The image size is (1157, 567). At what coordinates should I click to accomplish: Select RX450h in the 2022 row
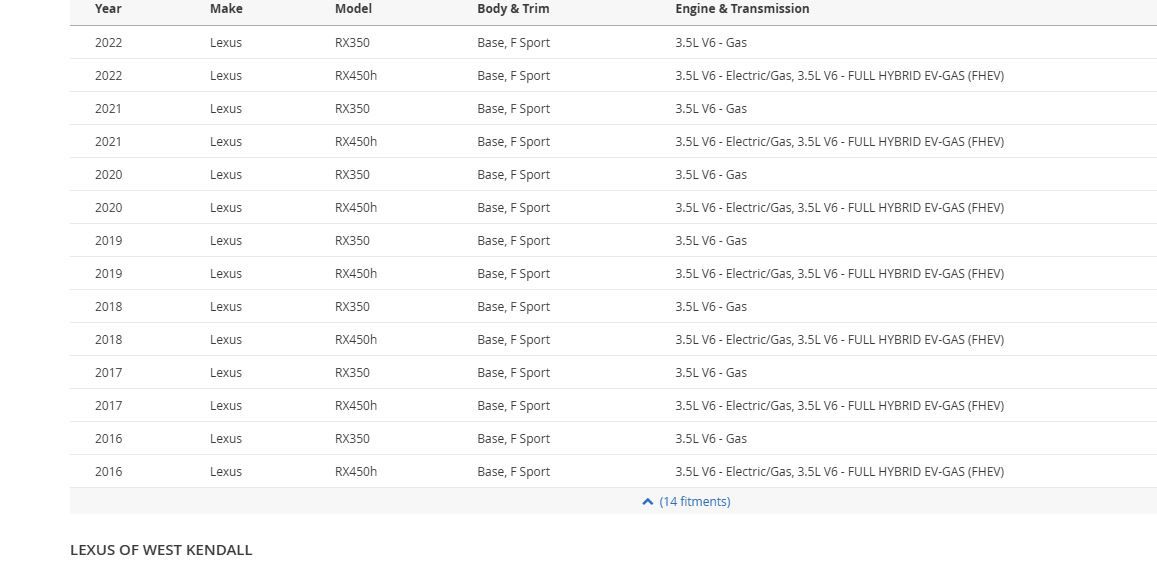pos(356,76)
